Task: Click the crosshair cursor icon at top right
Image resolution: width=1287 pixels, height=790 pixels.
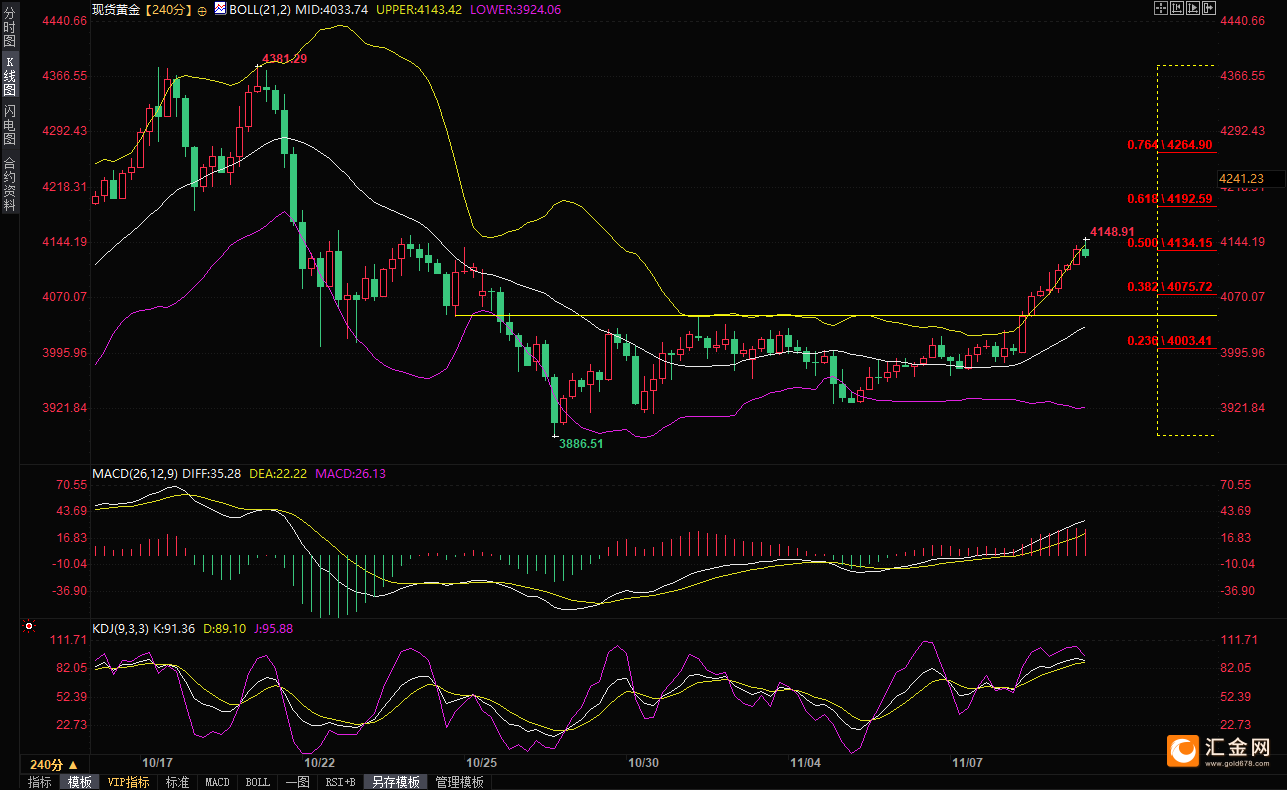Action: (x=1161, y=8)
